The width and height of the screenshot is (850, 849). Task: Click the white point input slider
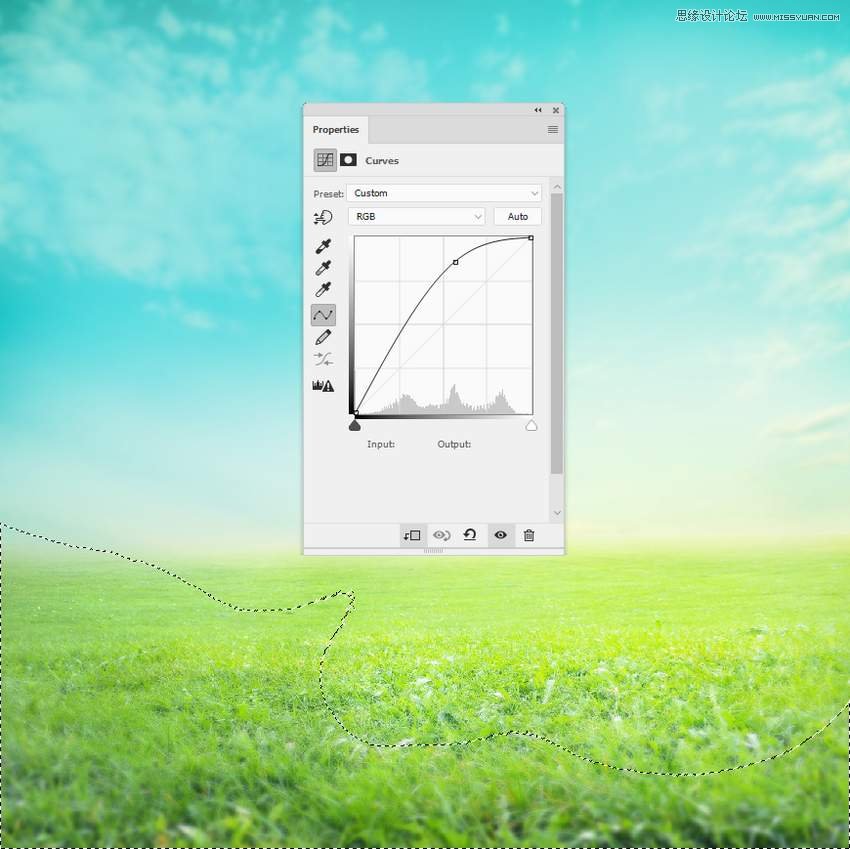click(531, 426)
